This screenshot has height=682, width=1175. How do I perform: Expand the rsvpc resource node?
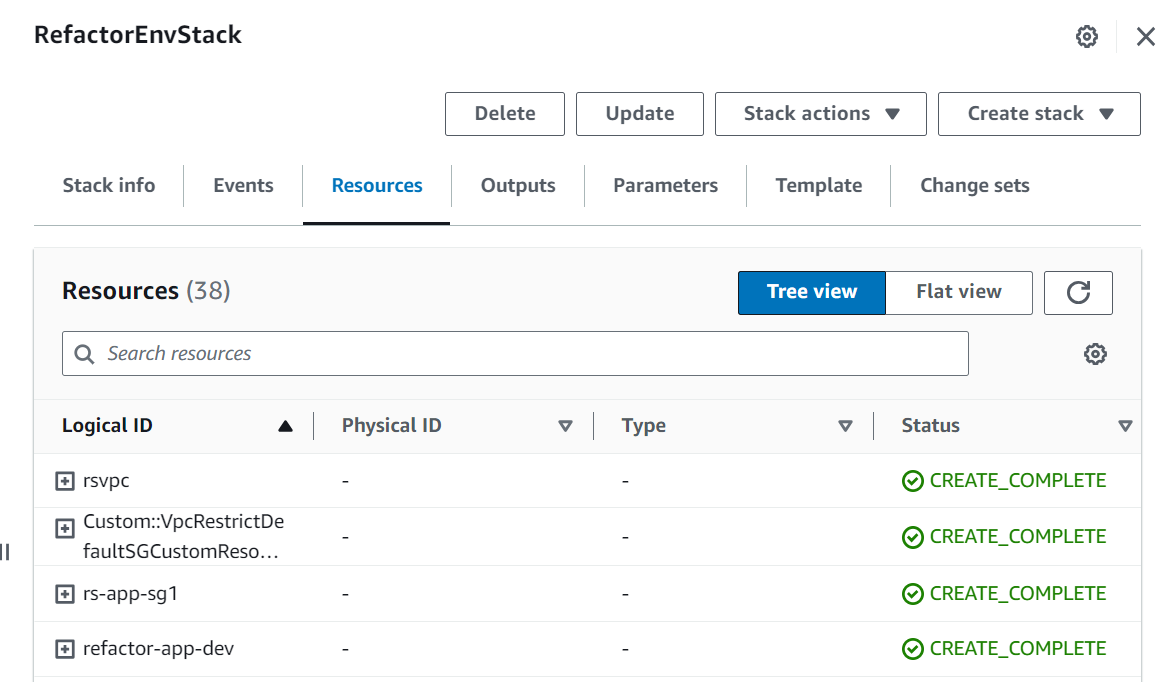64,480
